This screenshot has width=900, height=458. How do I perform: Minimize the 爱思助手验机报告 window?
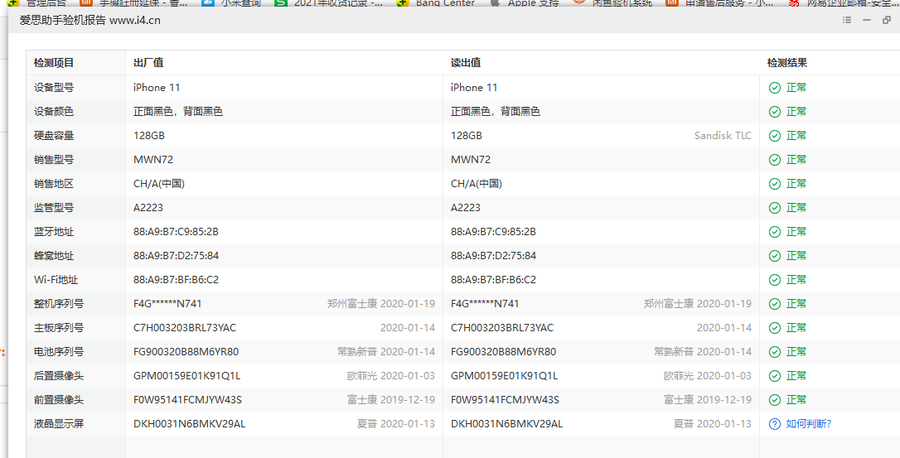866,20
